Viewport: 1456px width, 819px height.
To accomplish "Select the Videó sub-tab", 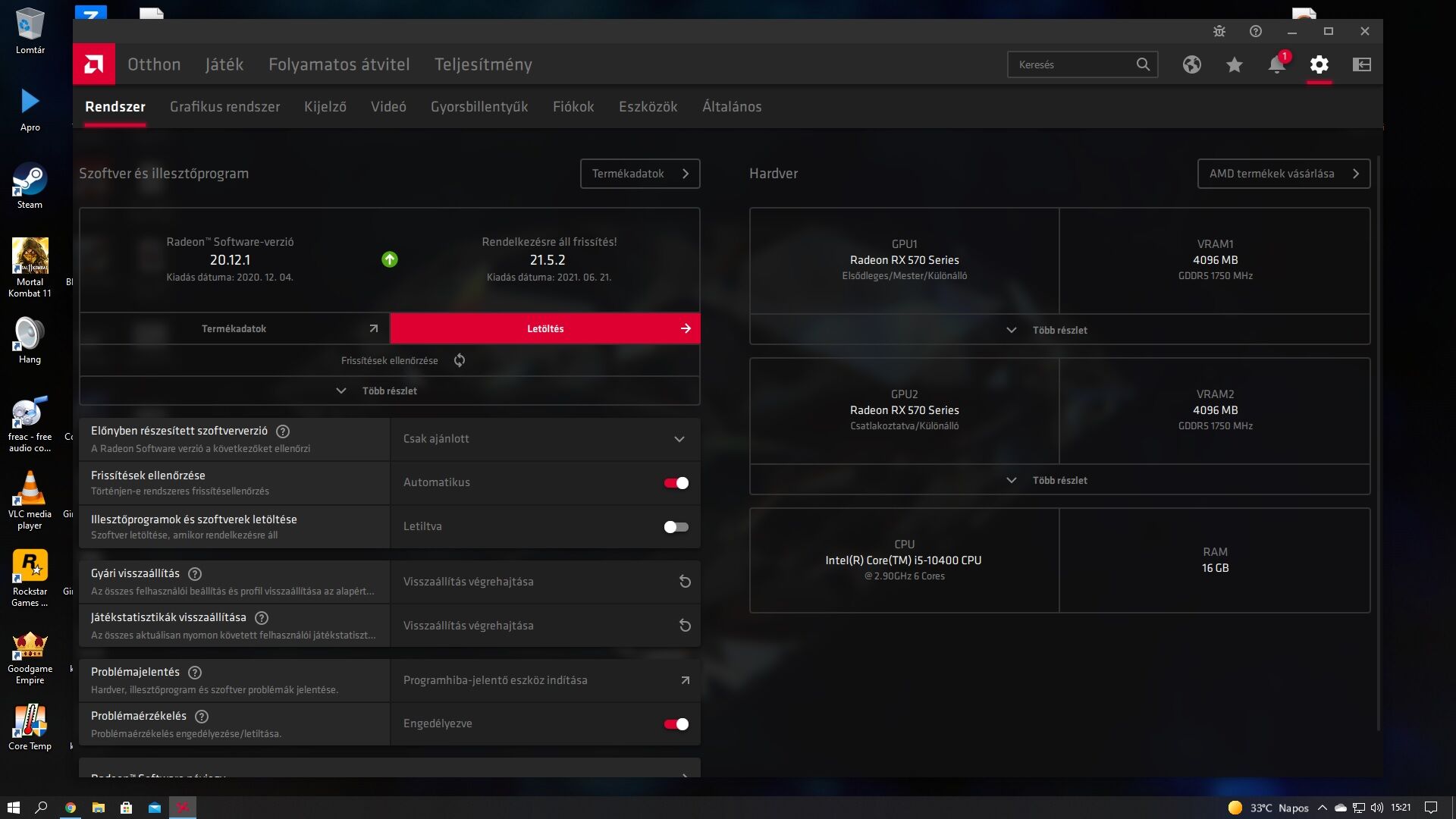I will [x=388, y=107].
